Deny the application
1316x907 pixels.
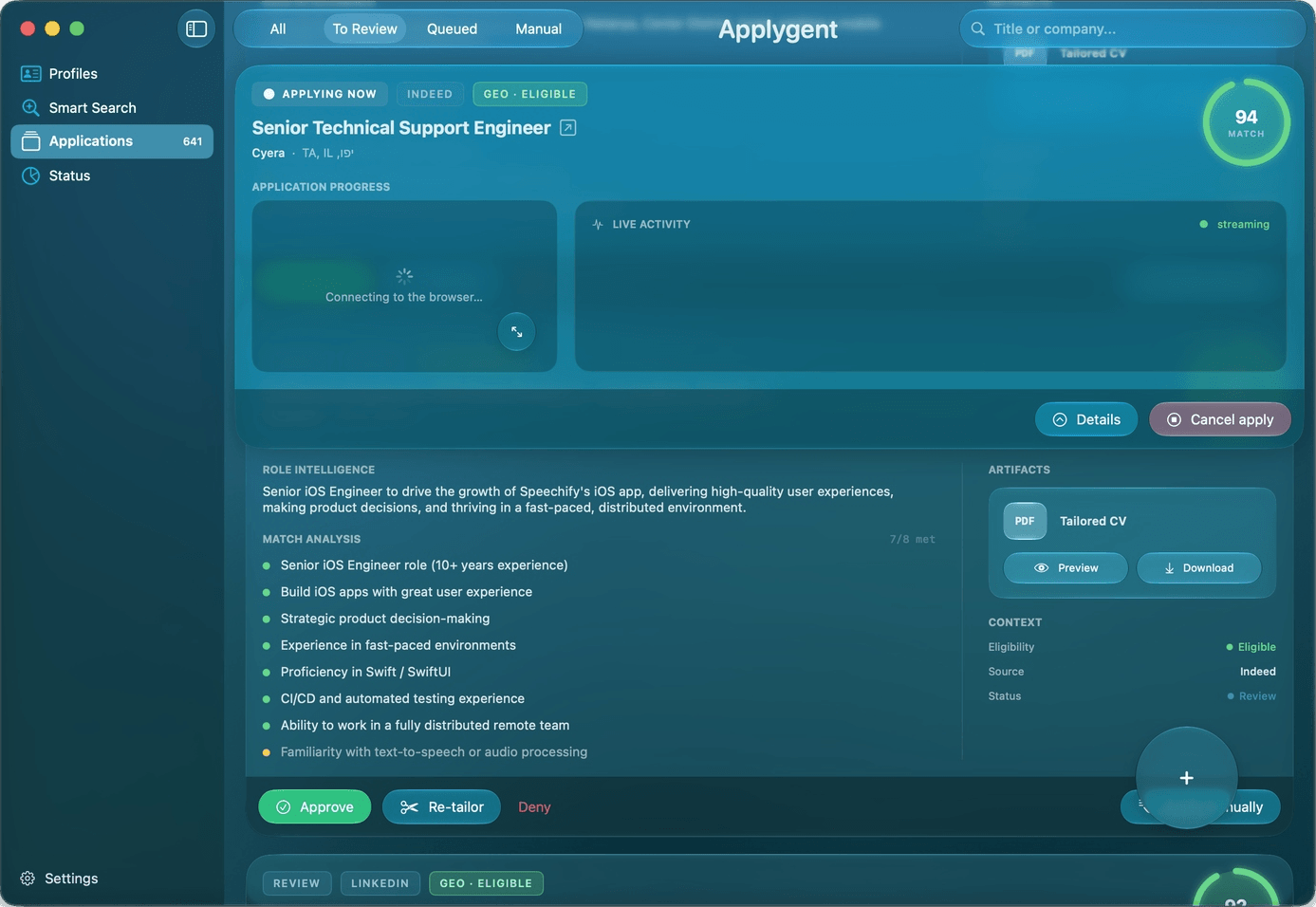(x=534, y=806)
